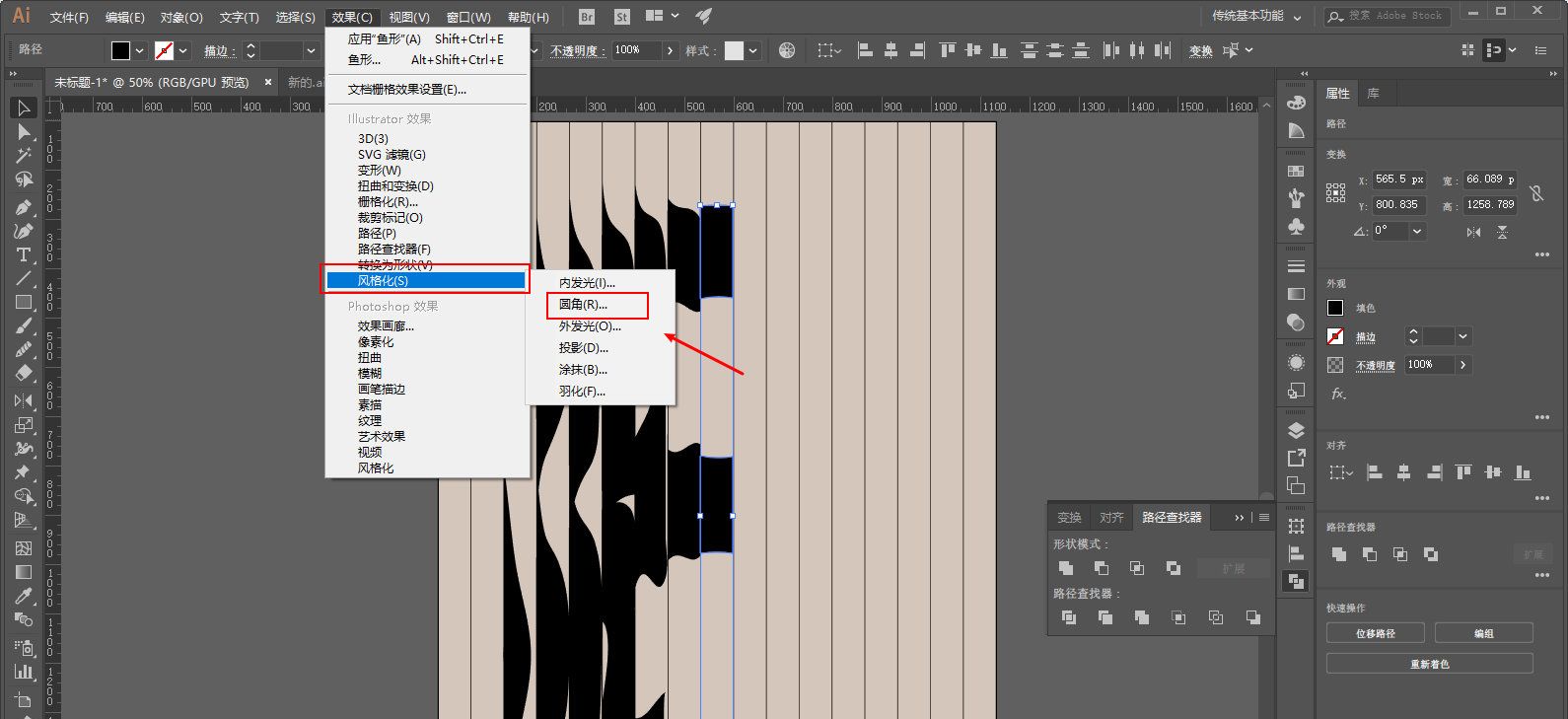The width and height of the screenshot is (1568, 719).
Task: Select the Eraser tool
Action: (24, 374)
